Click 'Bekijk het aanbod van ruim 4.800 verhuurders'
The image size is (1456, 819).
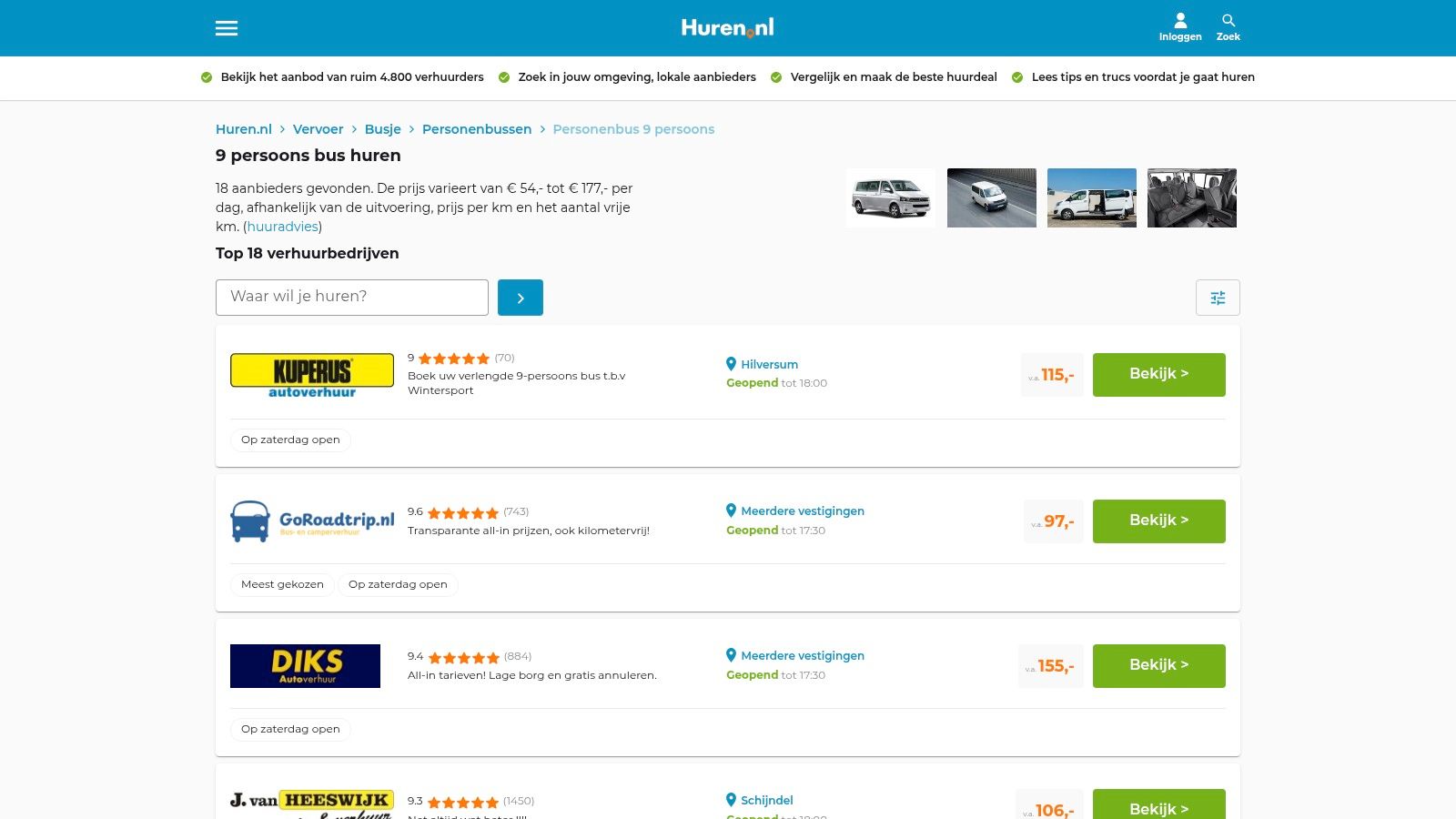[352, 77]
